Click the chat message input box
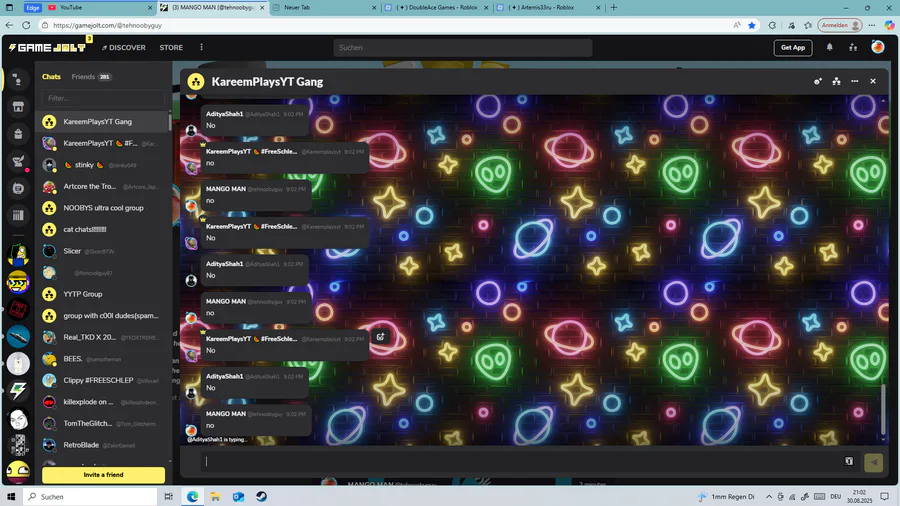900x506 pixels. click(x=519, y=461)
